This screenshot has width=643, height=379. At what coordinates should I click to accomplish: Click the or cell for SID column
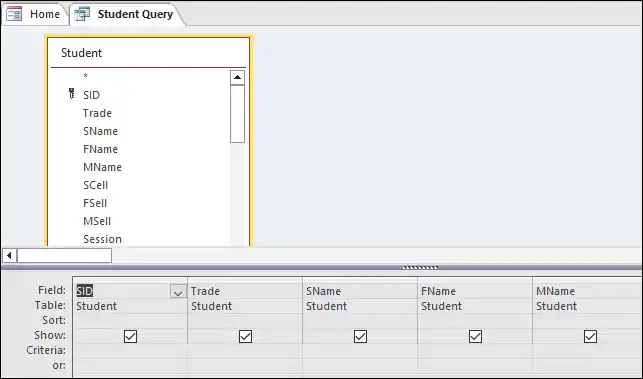pos(130,366)
